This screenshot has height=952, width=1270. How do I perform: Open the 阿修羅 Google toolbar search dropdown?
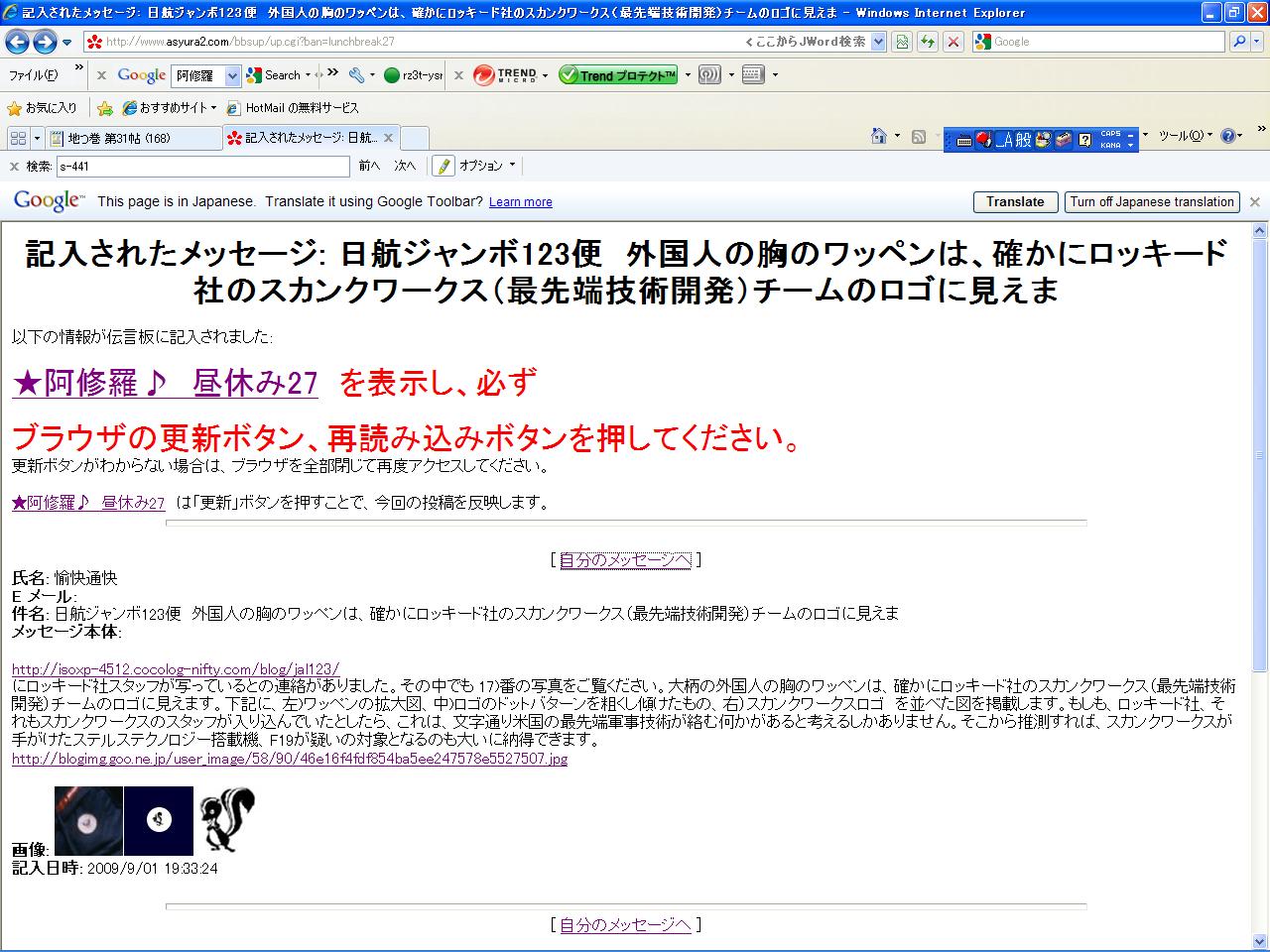coord(233,75)
